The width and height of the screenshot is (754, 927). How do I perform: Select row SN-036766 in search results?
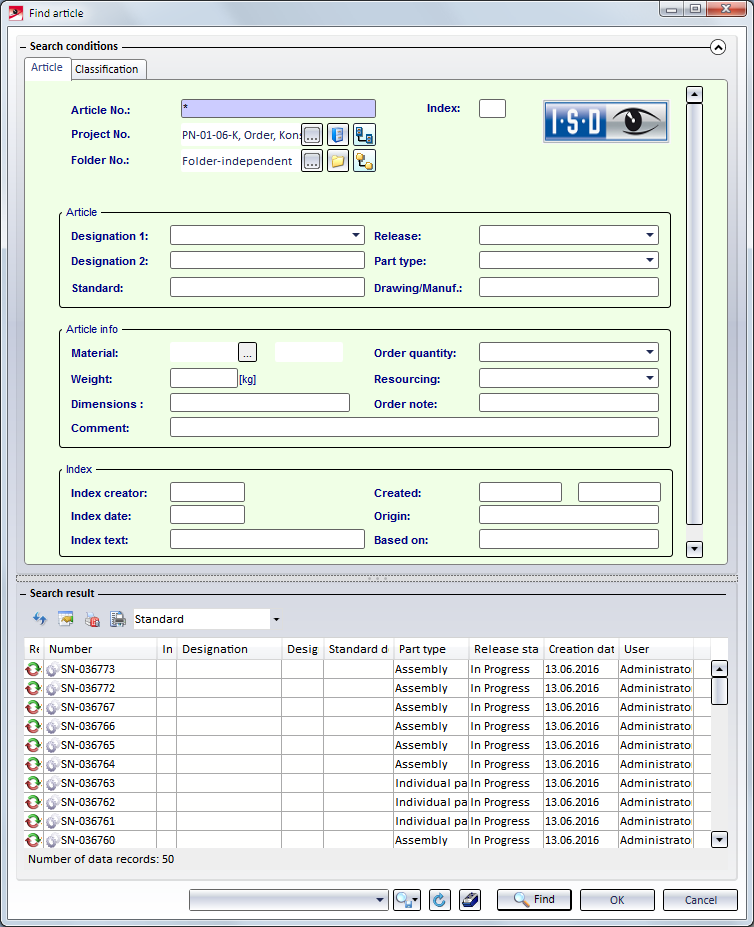88,726
